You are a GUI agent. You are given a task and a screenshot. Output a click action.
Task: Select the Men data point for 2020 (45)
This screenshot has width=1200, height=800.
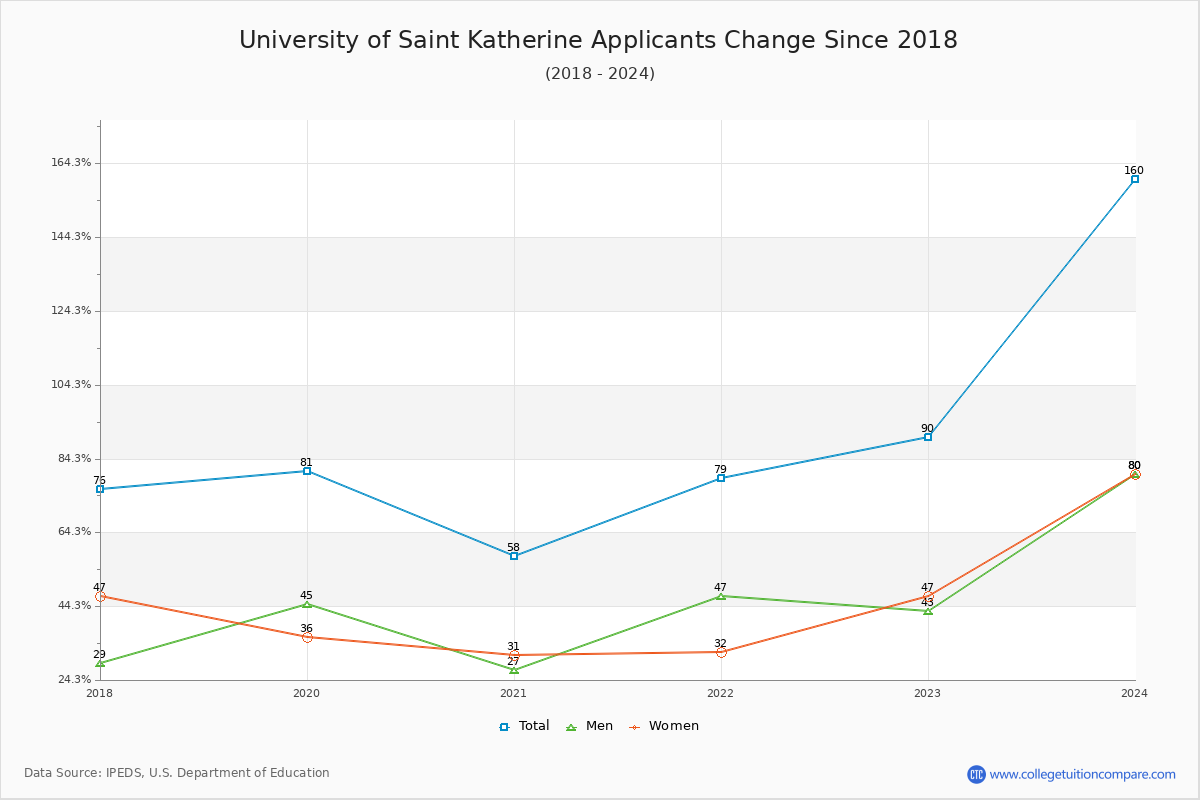click(307, 604)
